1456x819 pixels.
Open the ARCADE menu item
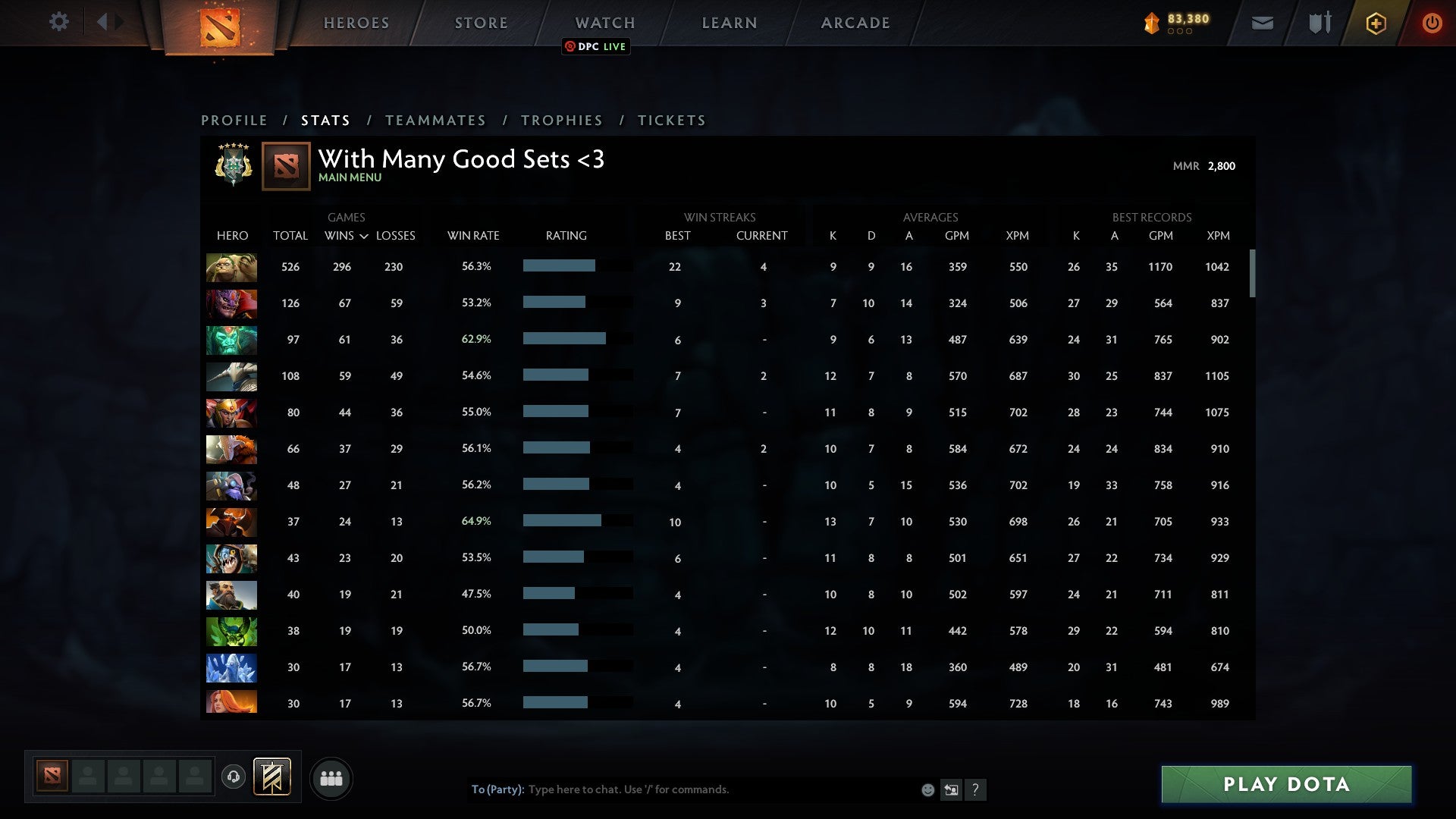click(855, 23)
